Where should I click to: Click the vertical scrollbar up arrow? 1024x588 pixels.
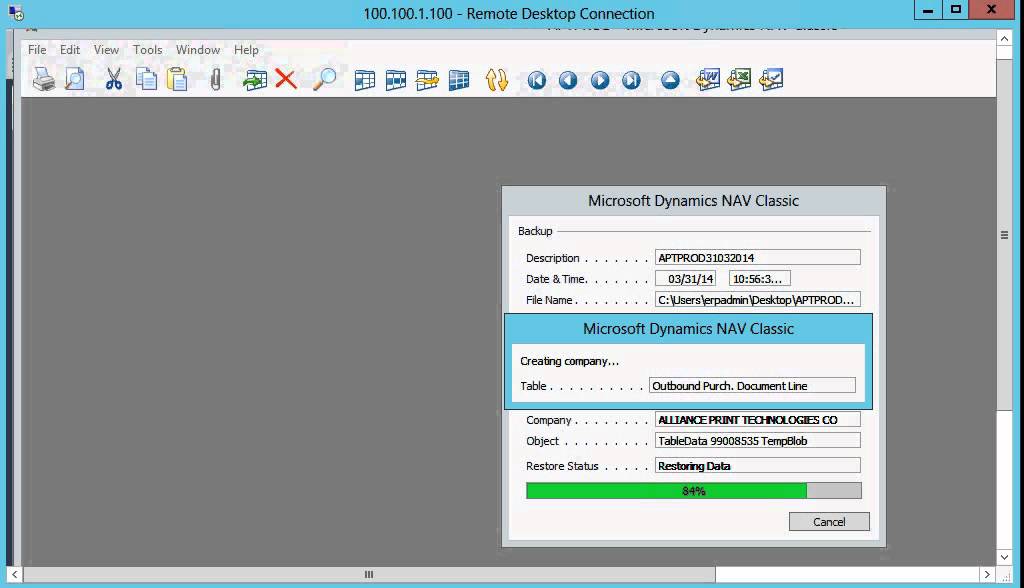[1004, 39]
